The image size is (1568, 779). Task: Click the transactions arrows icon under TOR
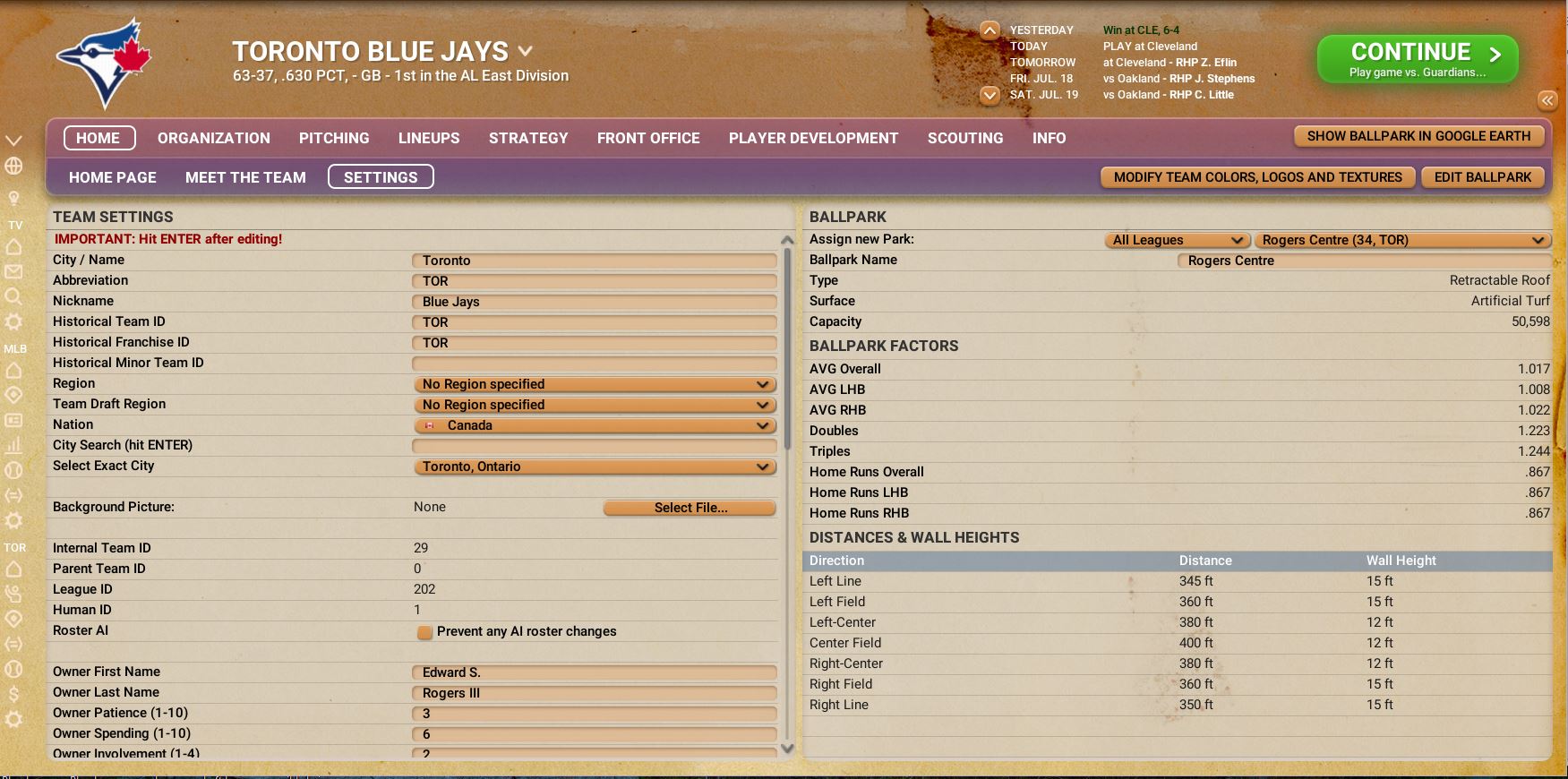click(13, 644)
